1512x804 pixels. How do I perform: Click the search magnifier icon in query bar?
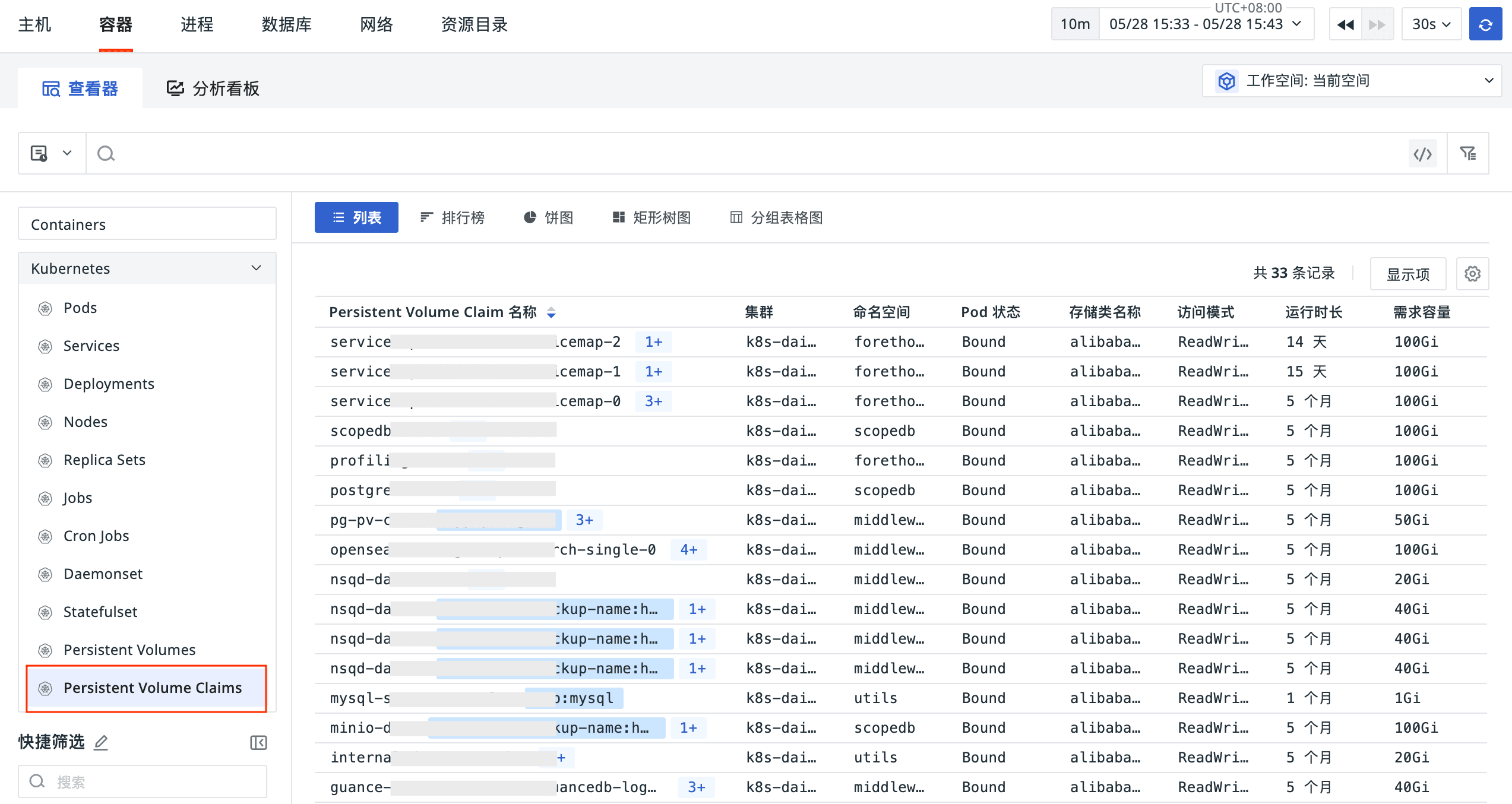(106, 154)
